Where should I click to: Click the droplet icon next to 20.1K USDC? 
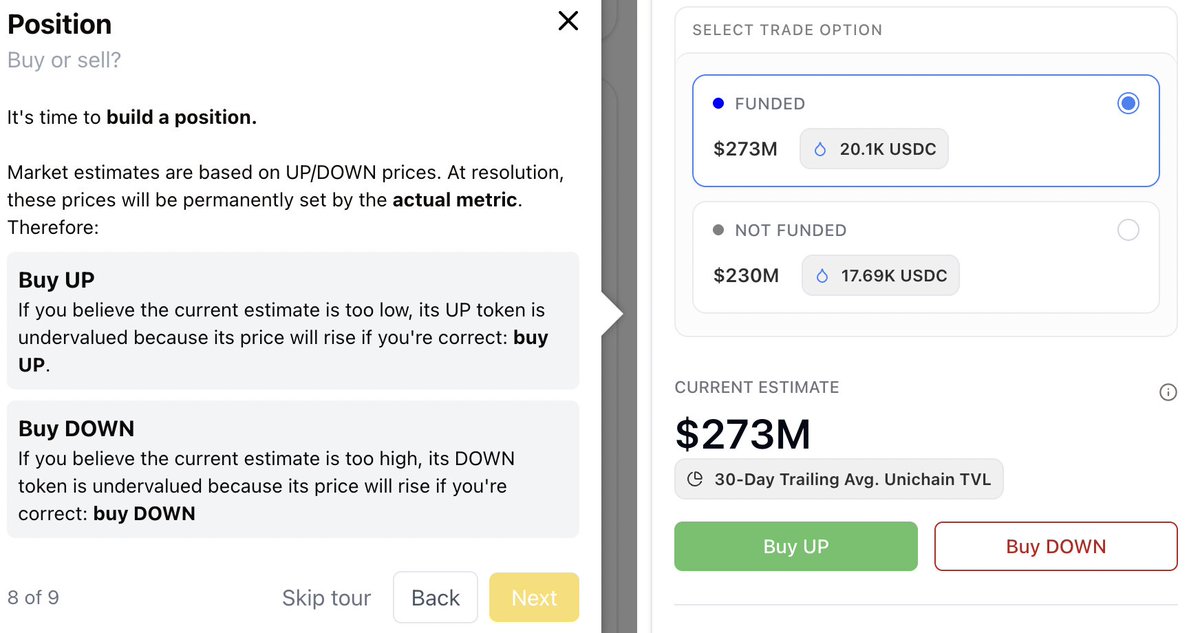(x=821, y=149)
